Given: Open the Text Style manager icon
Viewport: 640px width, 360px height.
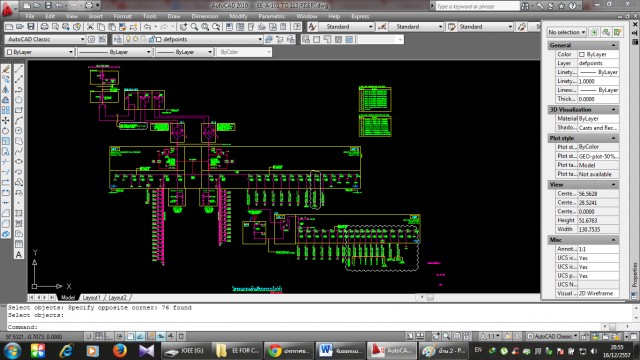Looking at the screenshot, I should pos(312,27).
